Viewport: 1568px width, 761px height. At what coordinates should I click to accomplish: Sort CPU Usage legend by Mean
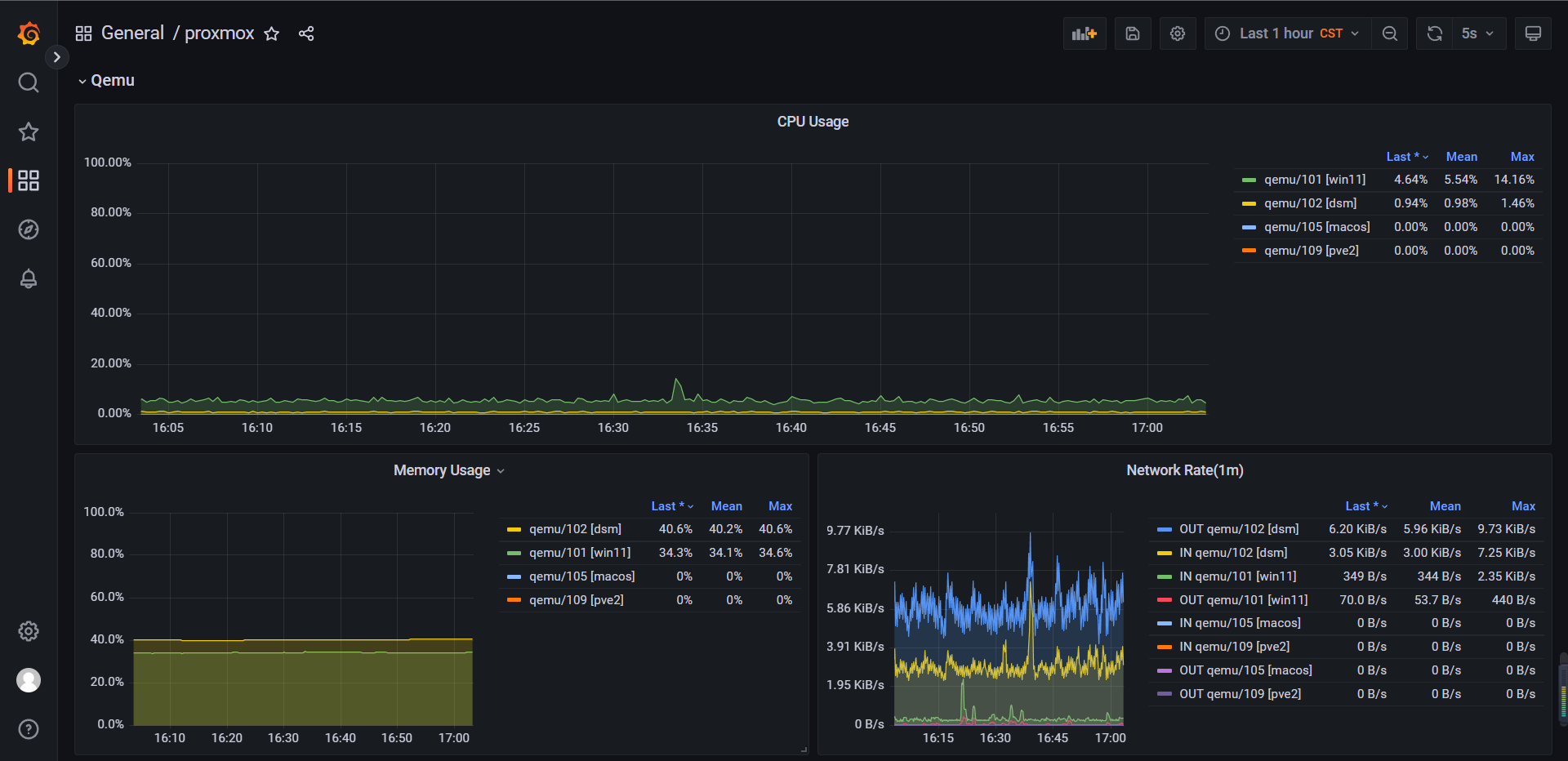pyautogui.click(x=1461, y=157)
